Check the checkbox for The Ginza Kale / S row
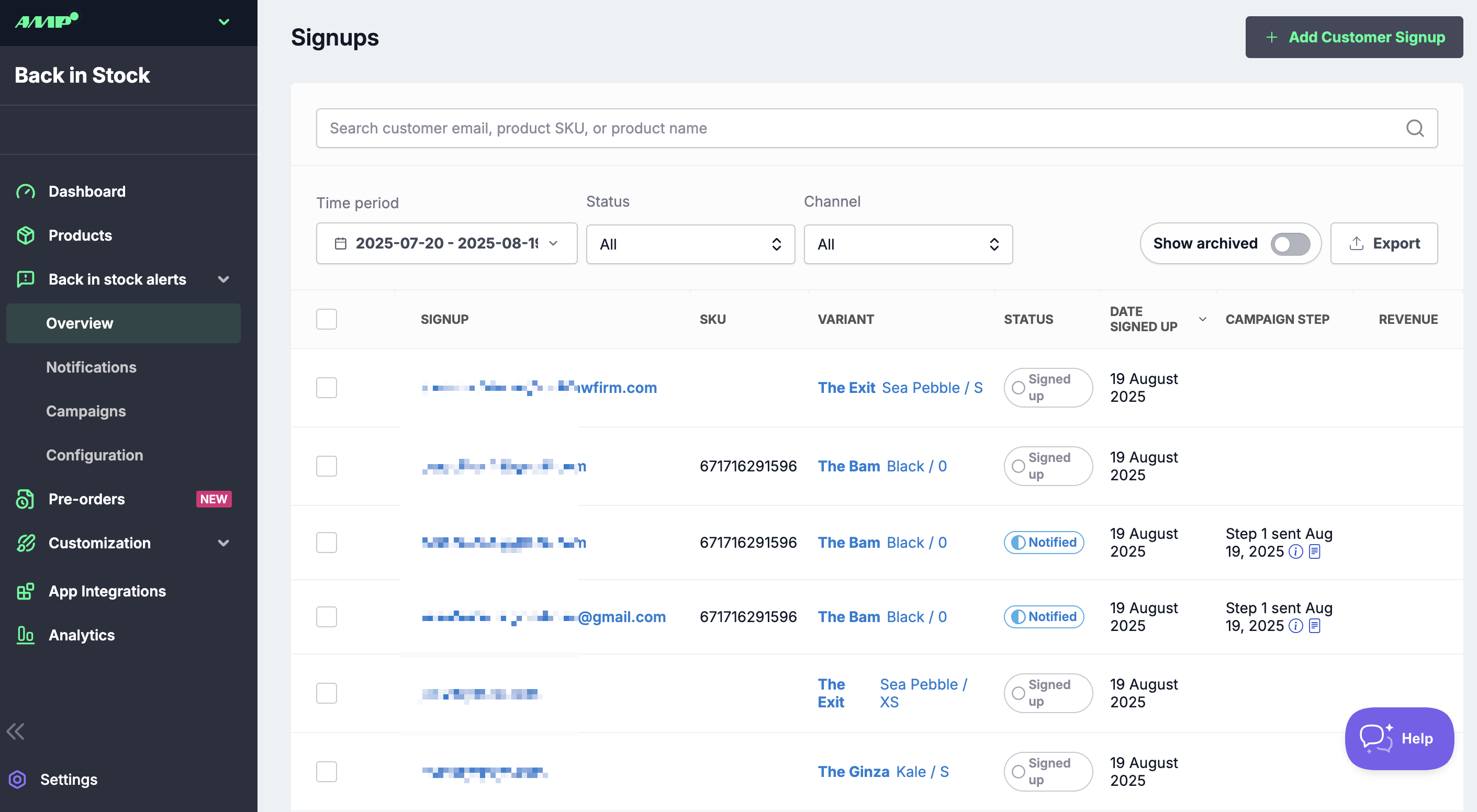The image size is (1477, 812). (326, 772)
